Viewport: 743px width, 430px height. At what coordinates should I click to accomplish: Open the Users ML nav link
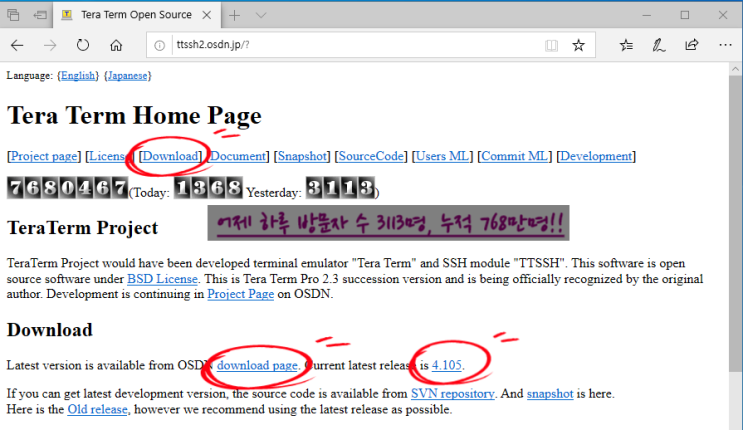point(442,156)
